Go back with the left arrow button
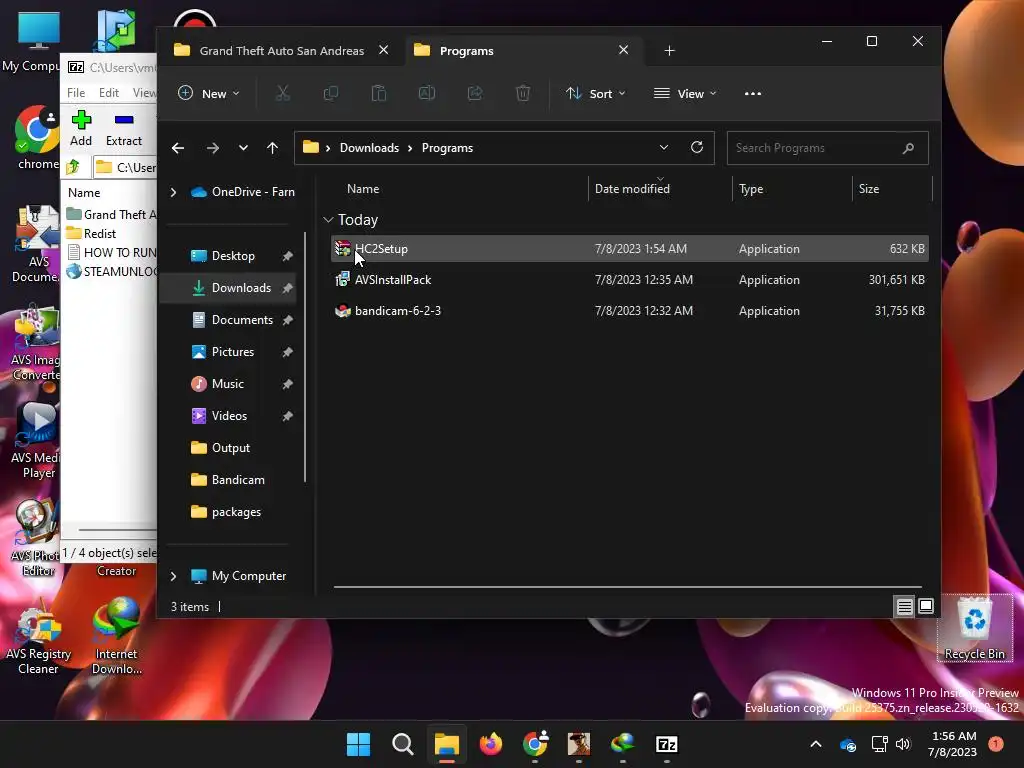1024x768 pixels. click(178, 148)
